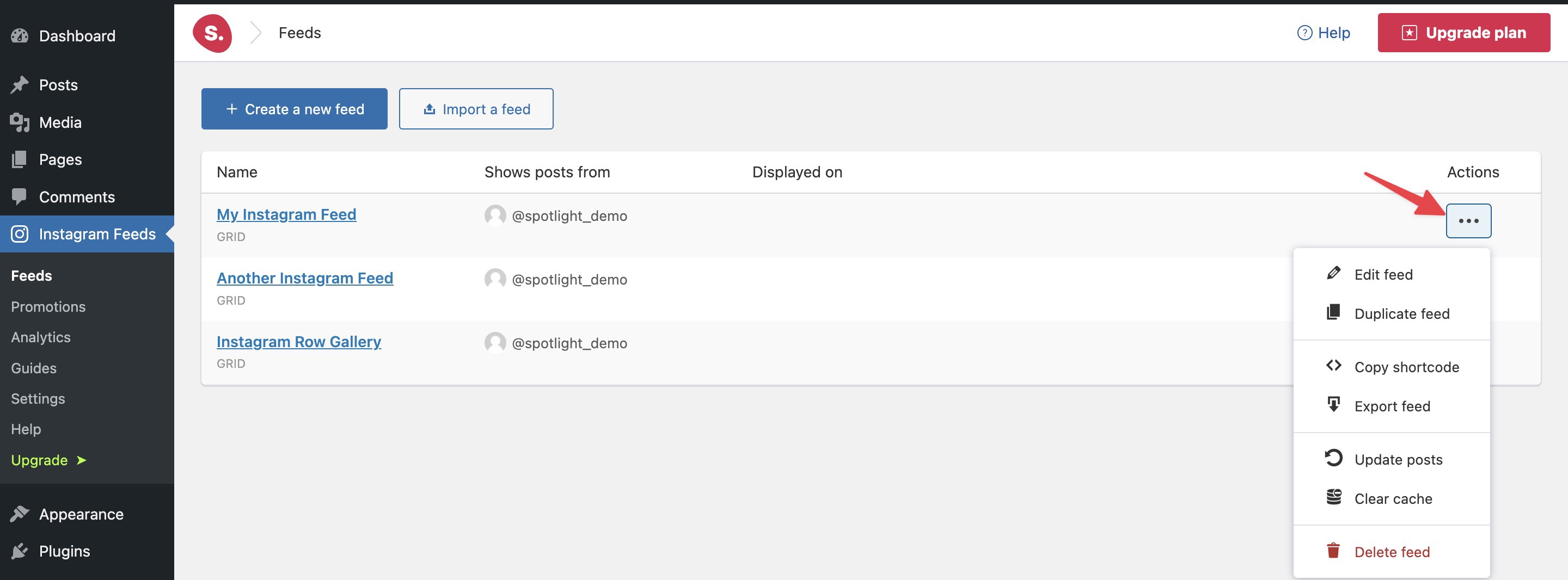Click avatar in My Instagram Feed row
Image resolution: width=1568 pixels, height=580 pixels.
(495, 215)
